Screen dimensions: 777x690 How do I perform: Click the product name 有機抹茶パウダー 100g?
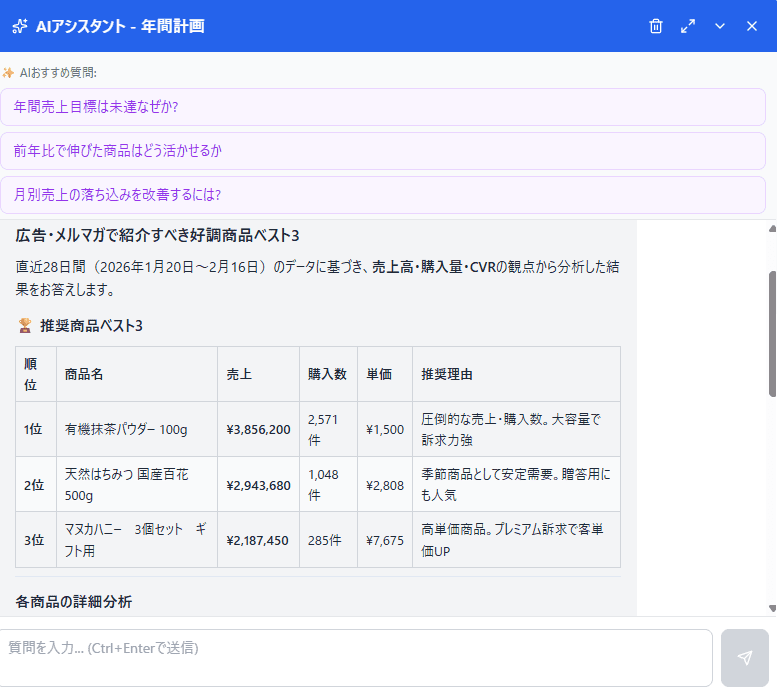pos(126,429)
